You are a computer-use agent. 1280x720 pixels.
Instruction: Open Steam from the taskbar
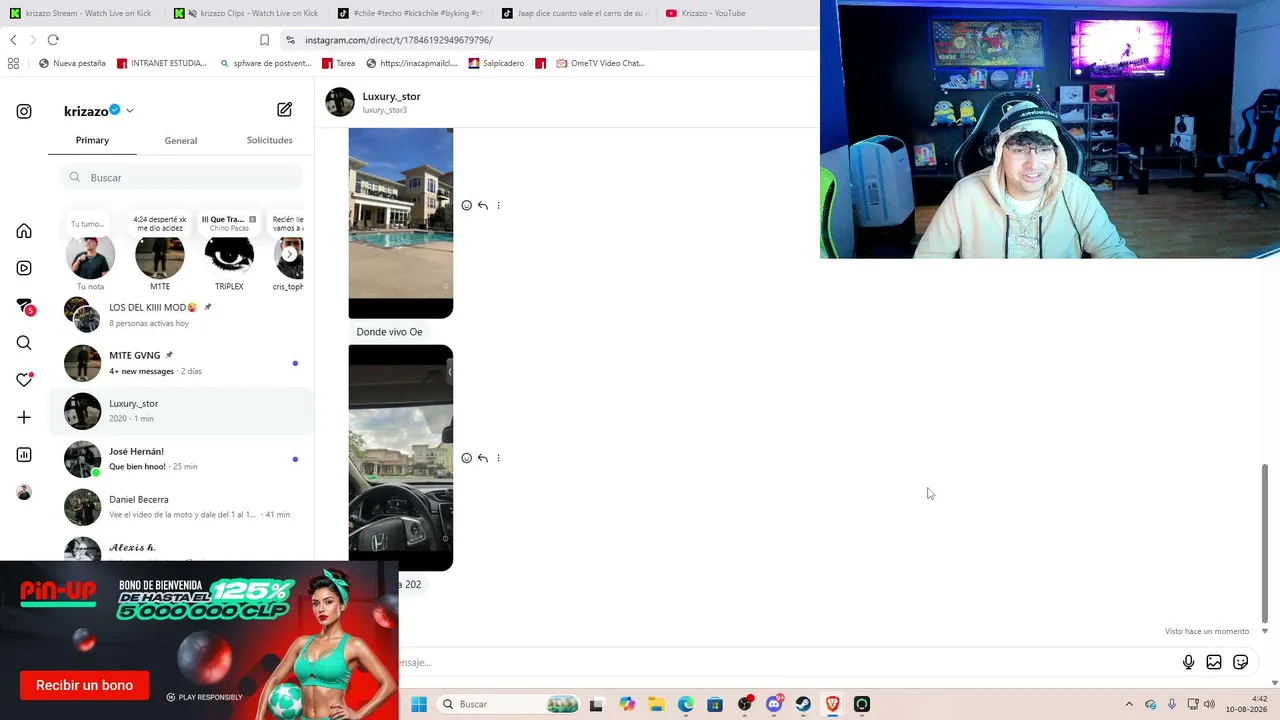tap(803, 704)
